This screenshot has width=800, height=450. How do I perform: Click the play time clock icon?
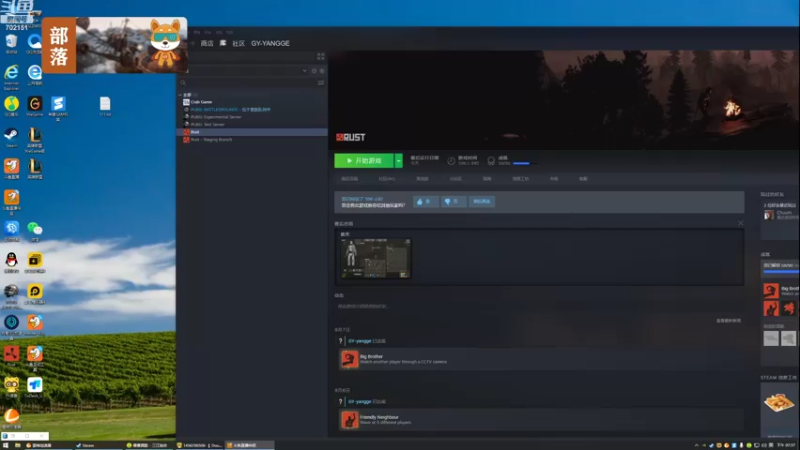pos(451,161)
